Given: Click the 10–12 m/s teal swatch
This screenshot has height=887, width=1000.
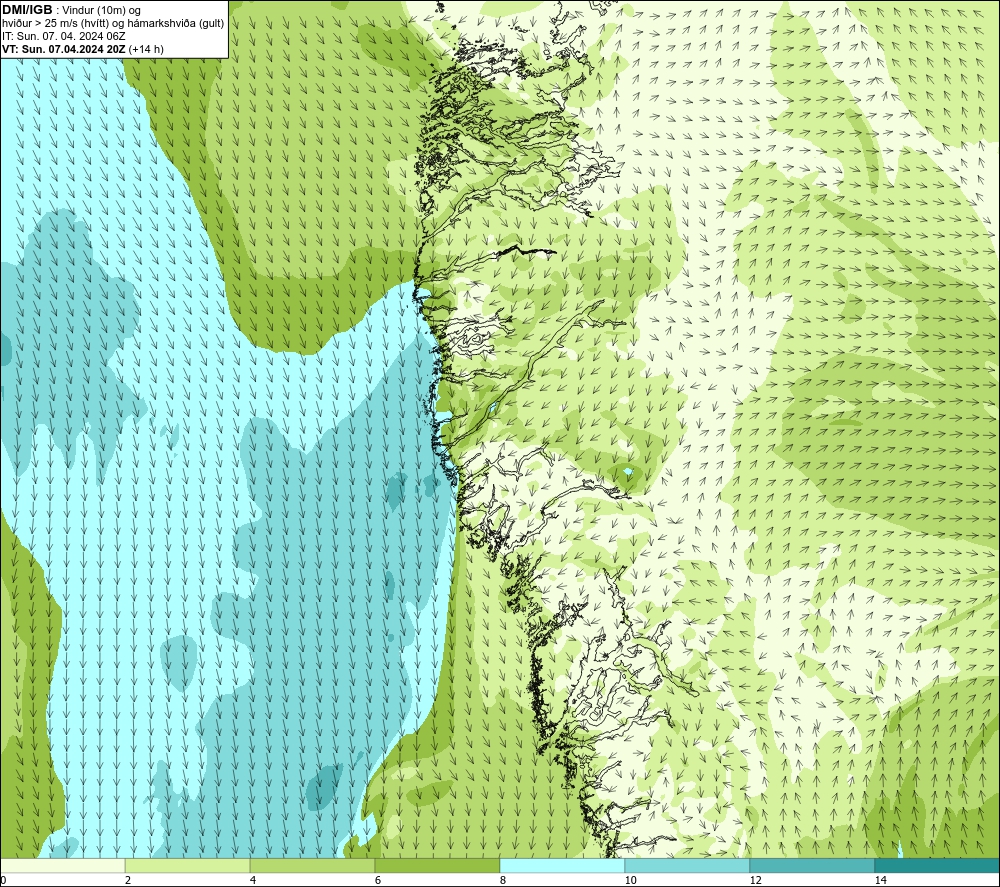Looking at the screenshot, I should tap(688, 866).
